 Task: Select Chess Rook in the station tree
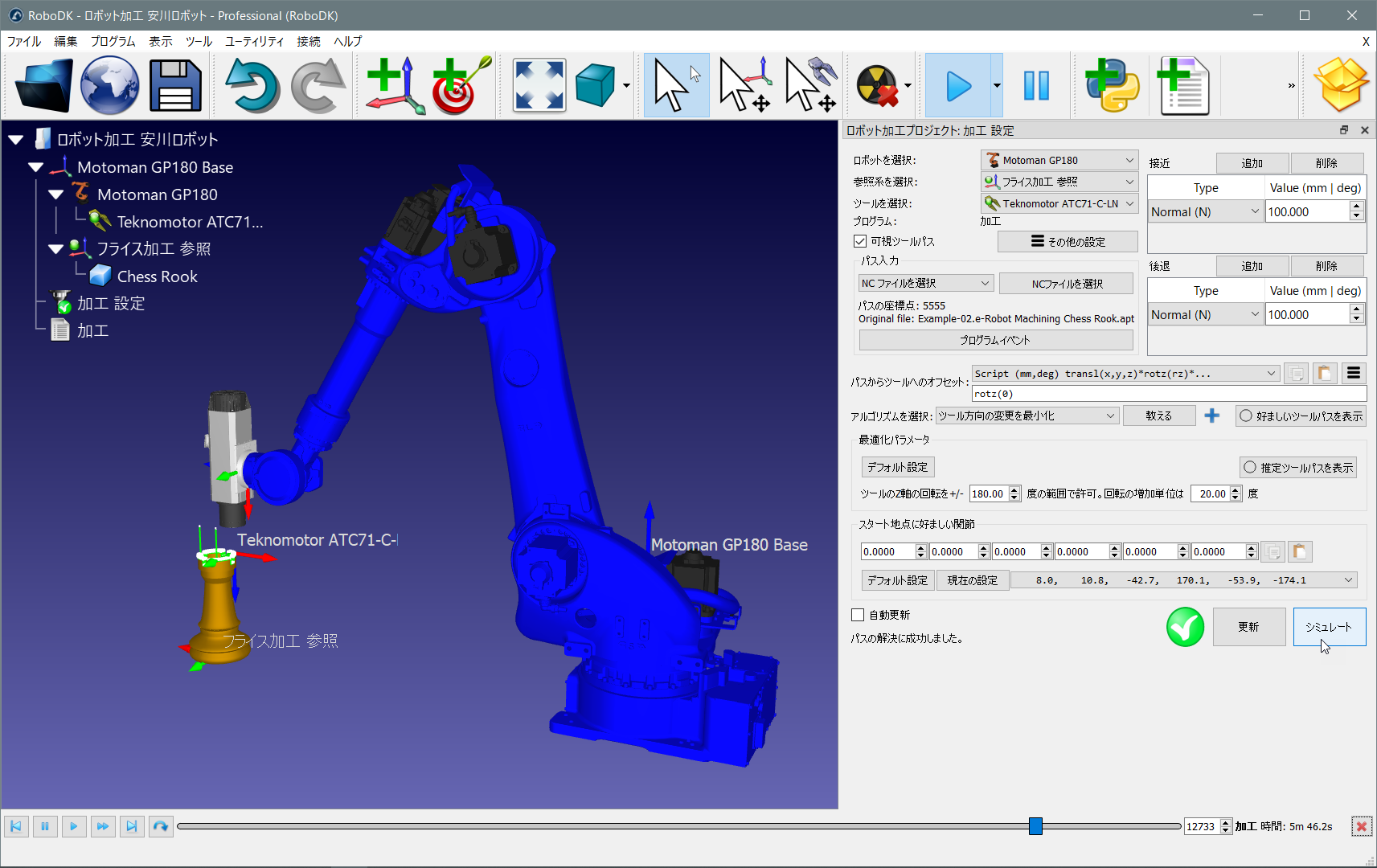[x=157, y=276]
